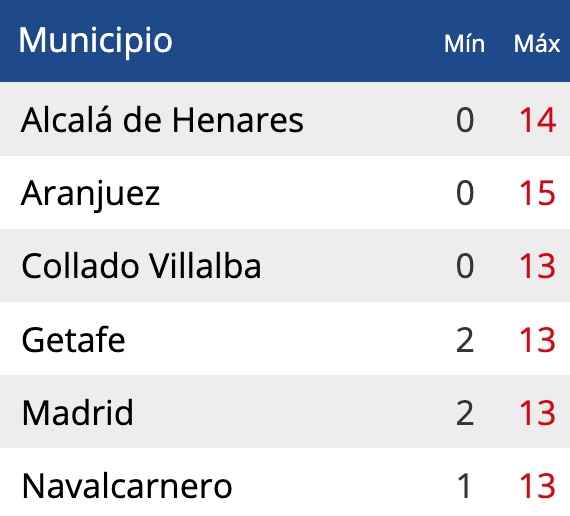Image resolution: width=570 pixels, height=516 pixels.
Task: Open the Madrid row
Action: 285,411
